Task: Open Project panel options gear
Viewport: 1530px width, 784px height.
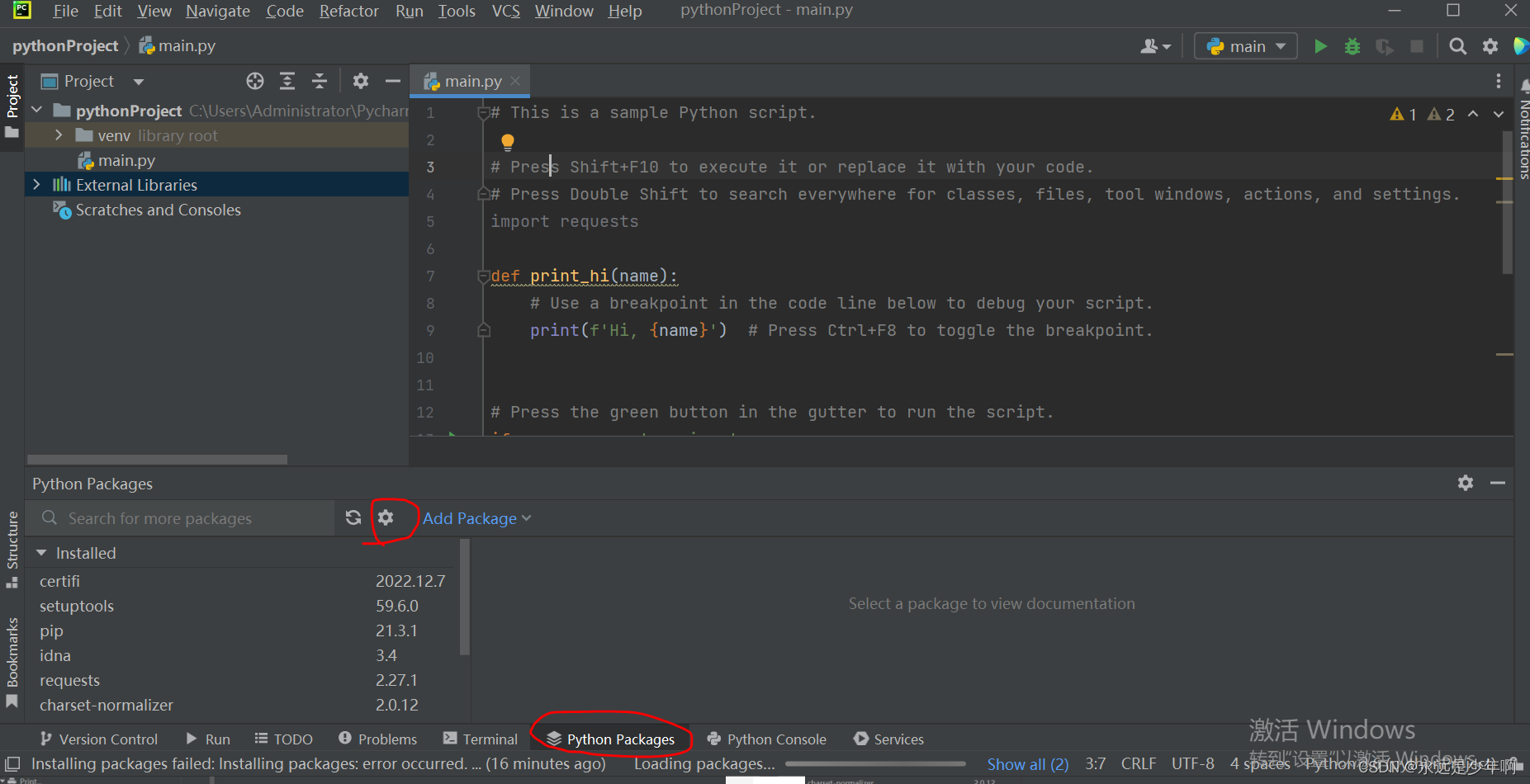Action: (361, 81)
